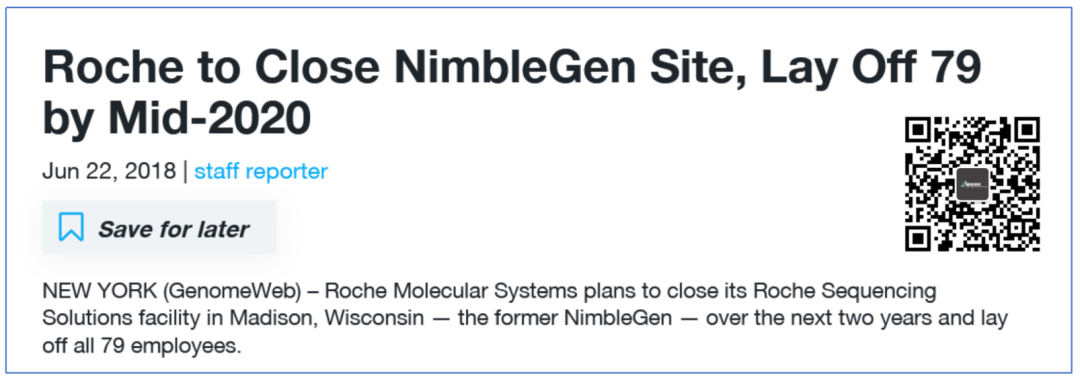Click the QR code's bottom-left finder square
The image size is (1080, 381).
click(x=921, y=236)
